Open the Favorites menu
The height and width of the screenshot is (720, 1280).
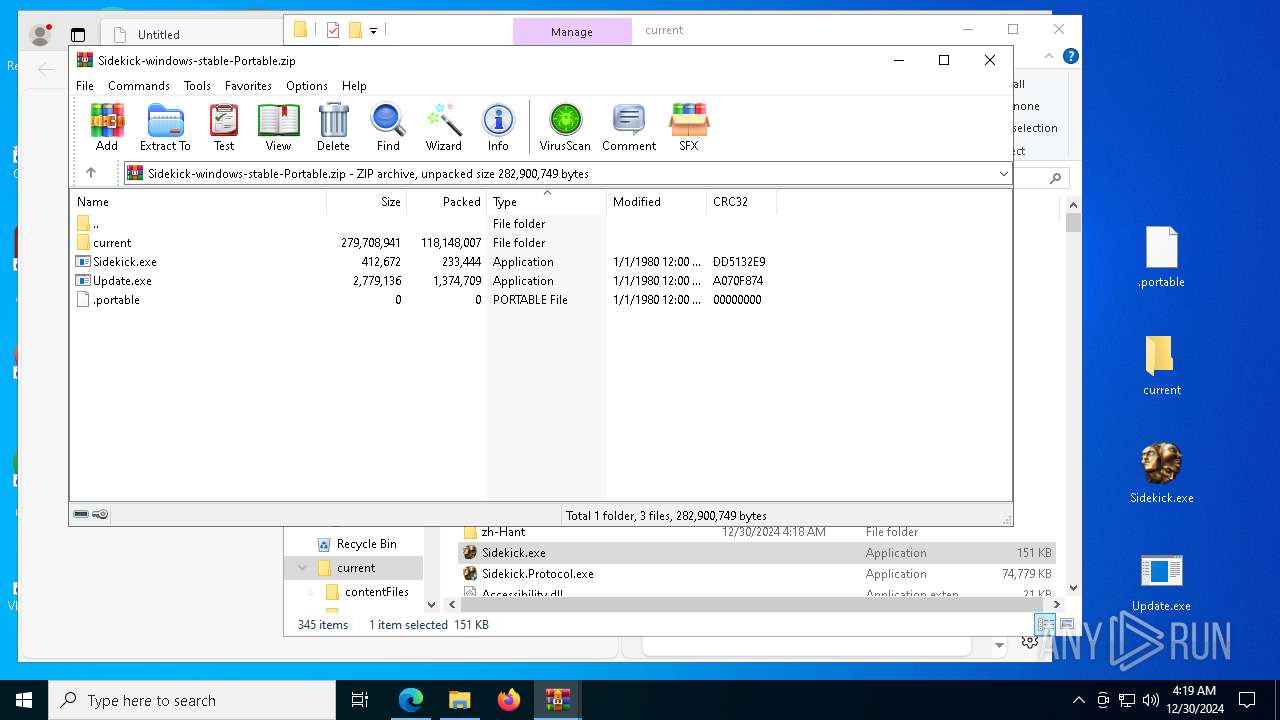(x=248, y=86)
